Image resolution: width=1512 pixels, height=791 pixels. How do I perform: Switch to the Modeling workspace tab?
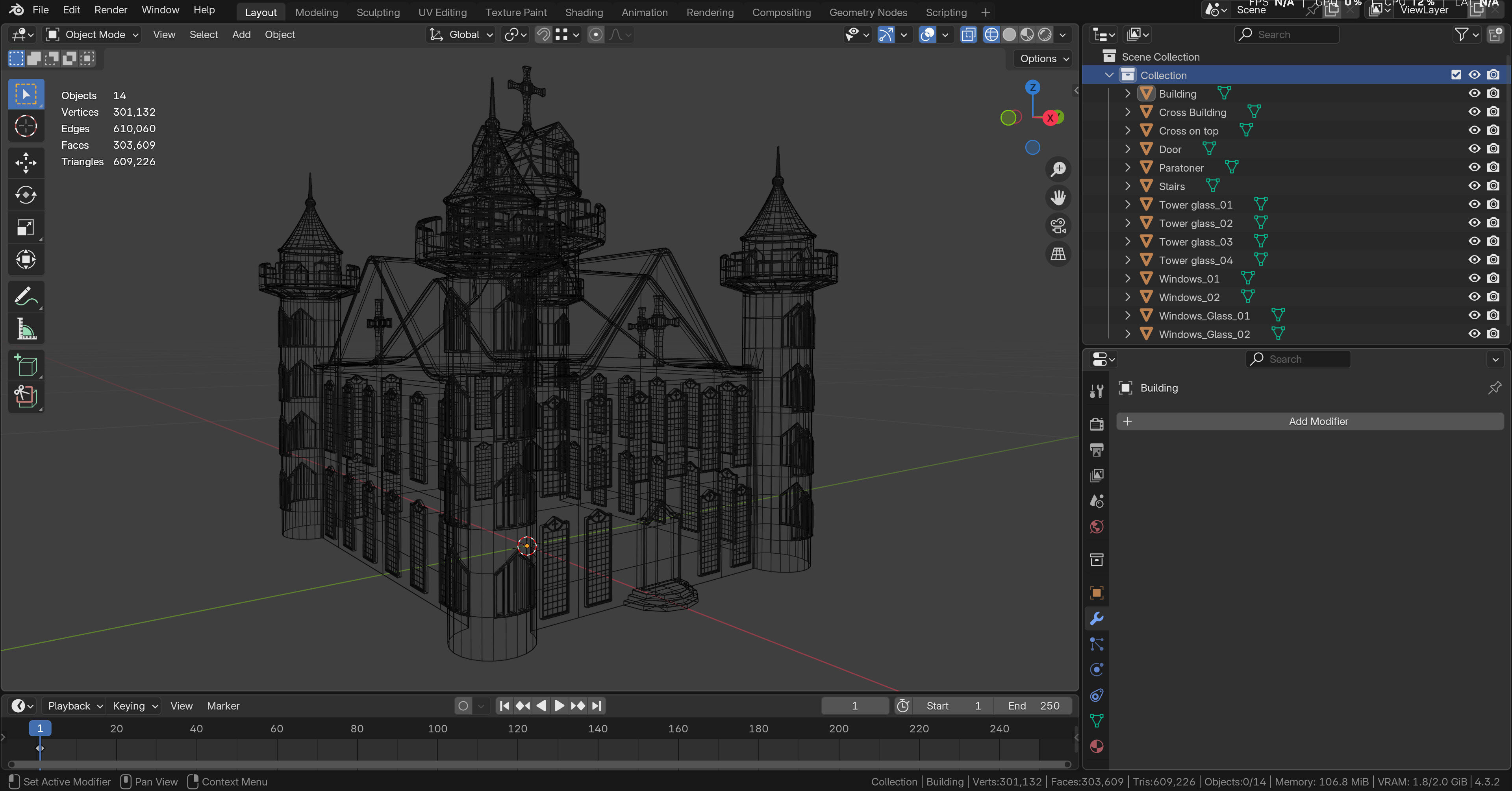click(x=316, y=12)
